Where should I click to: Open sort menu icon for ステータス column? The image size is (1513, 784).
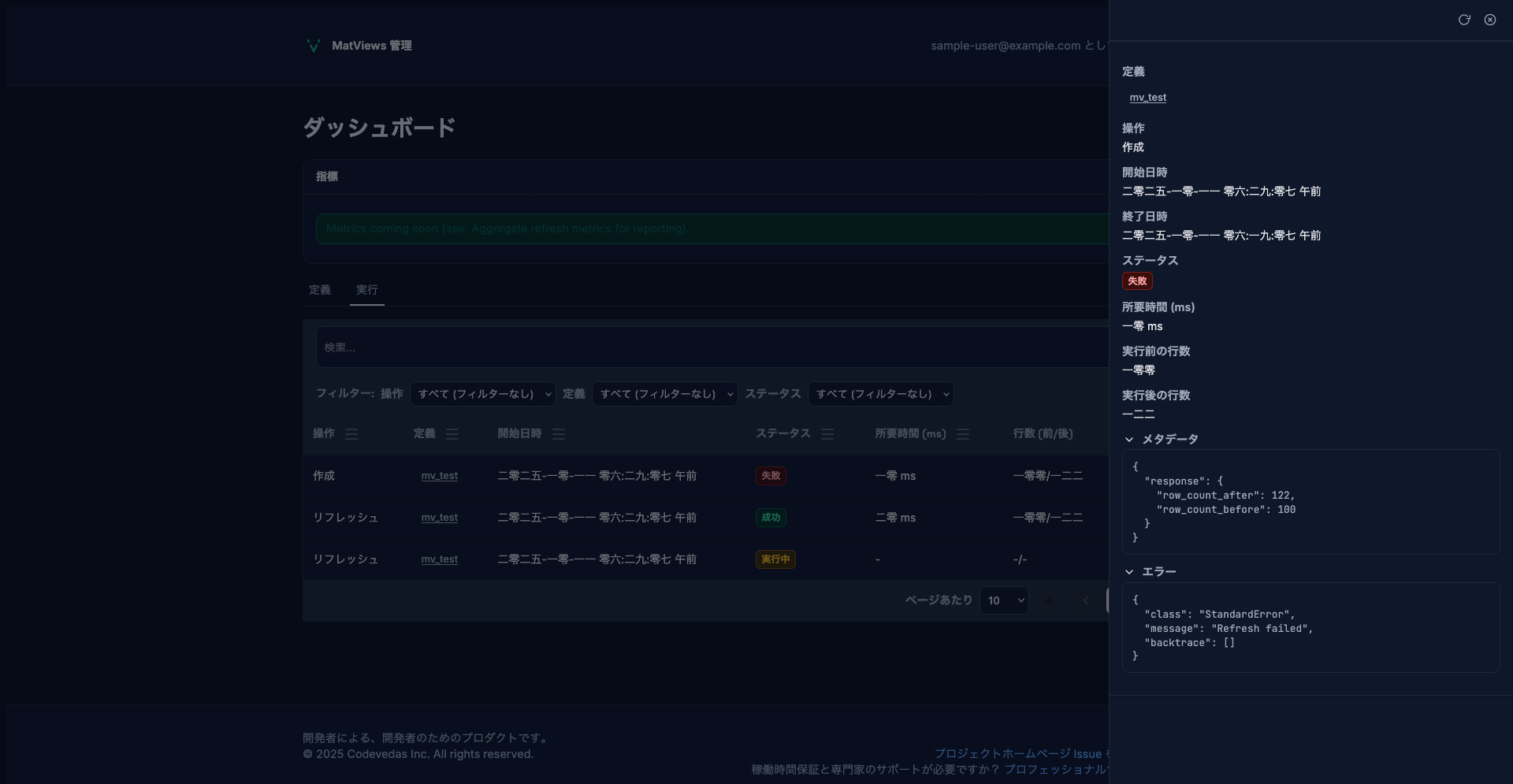click(x=827, y=434)
